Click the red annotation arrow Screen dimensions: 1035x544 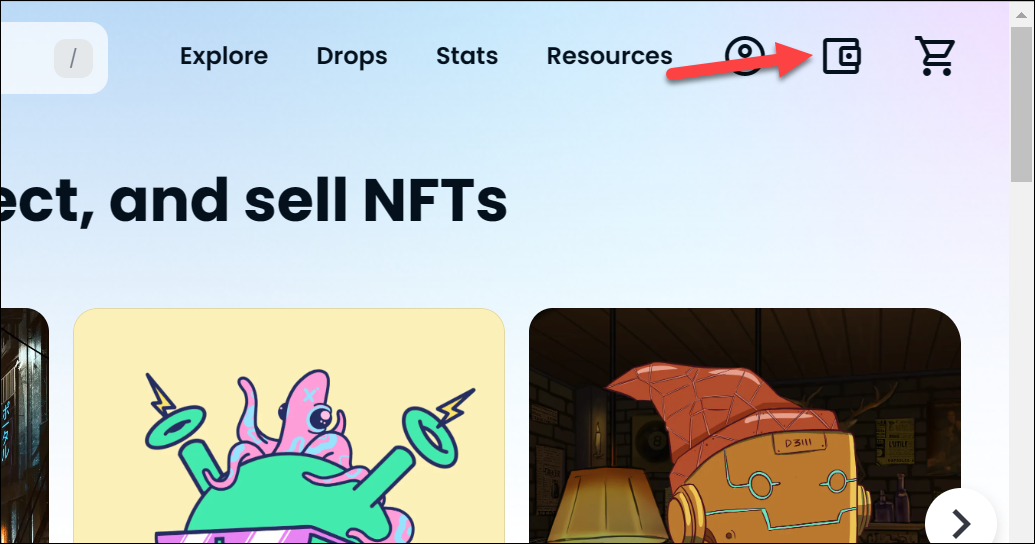tap(741, 61)
